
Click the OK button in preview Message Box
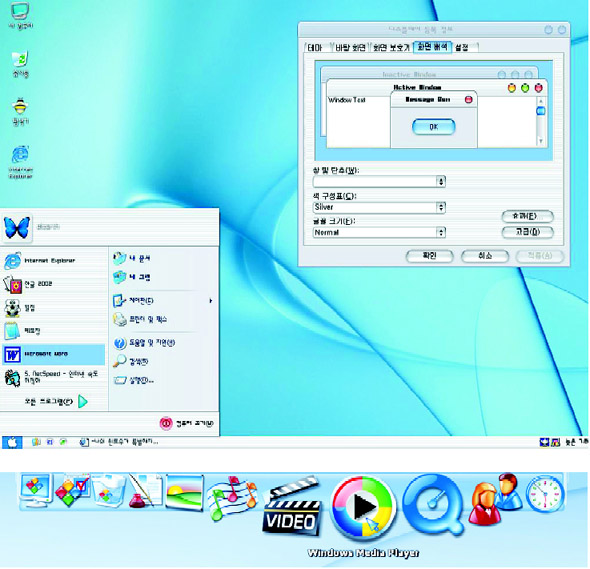pyautogui.click(x=433, y=127)
